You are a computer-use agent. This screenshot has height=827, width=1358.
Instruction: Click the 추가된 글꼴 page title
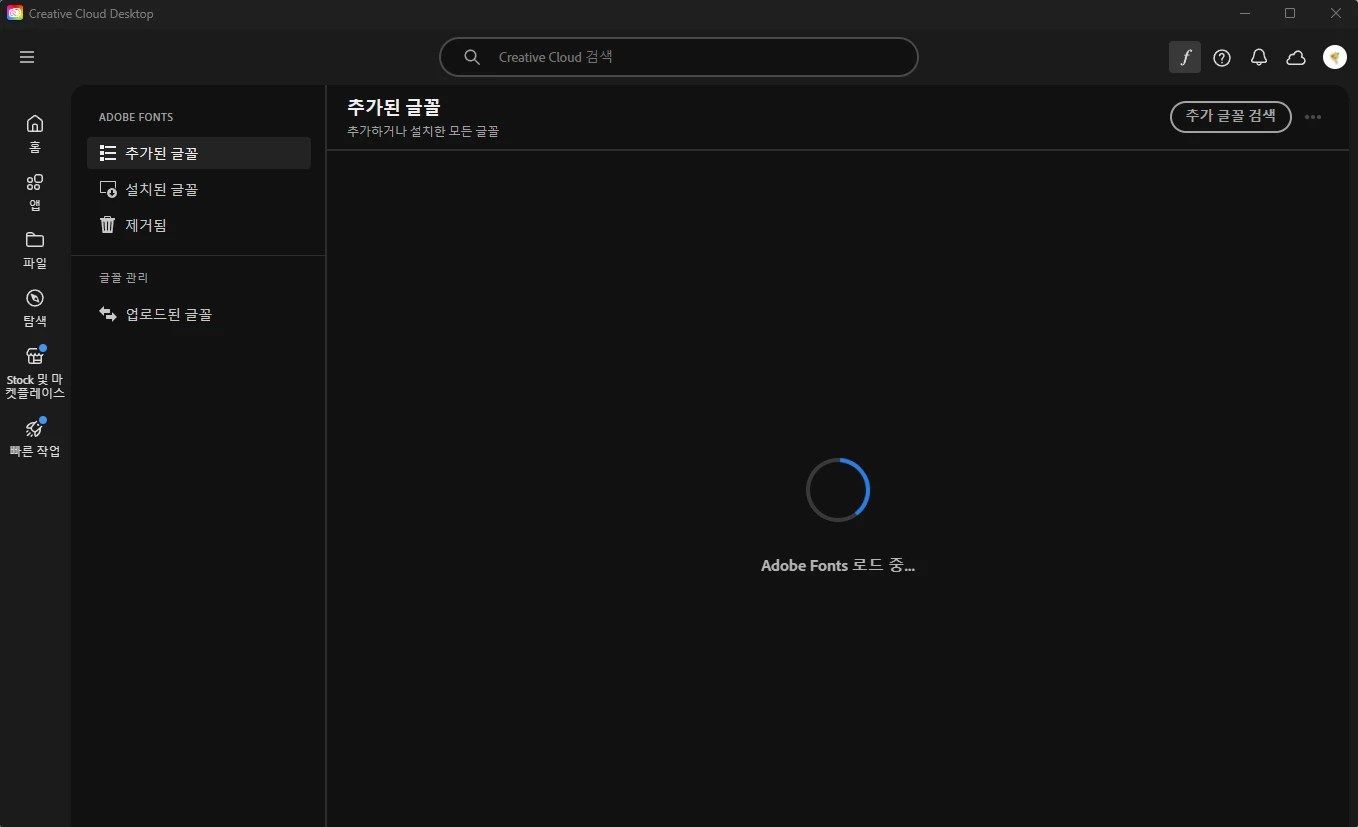394,107
